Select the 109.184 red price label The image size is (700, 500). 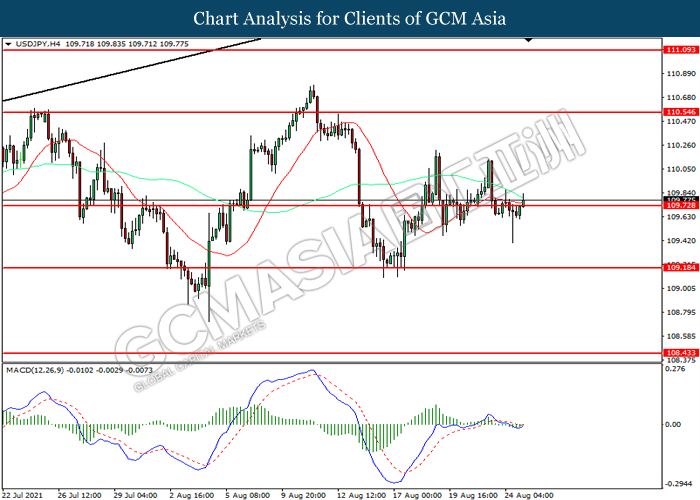[x=681, y=268]
